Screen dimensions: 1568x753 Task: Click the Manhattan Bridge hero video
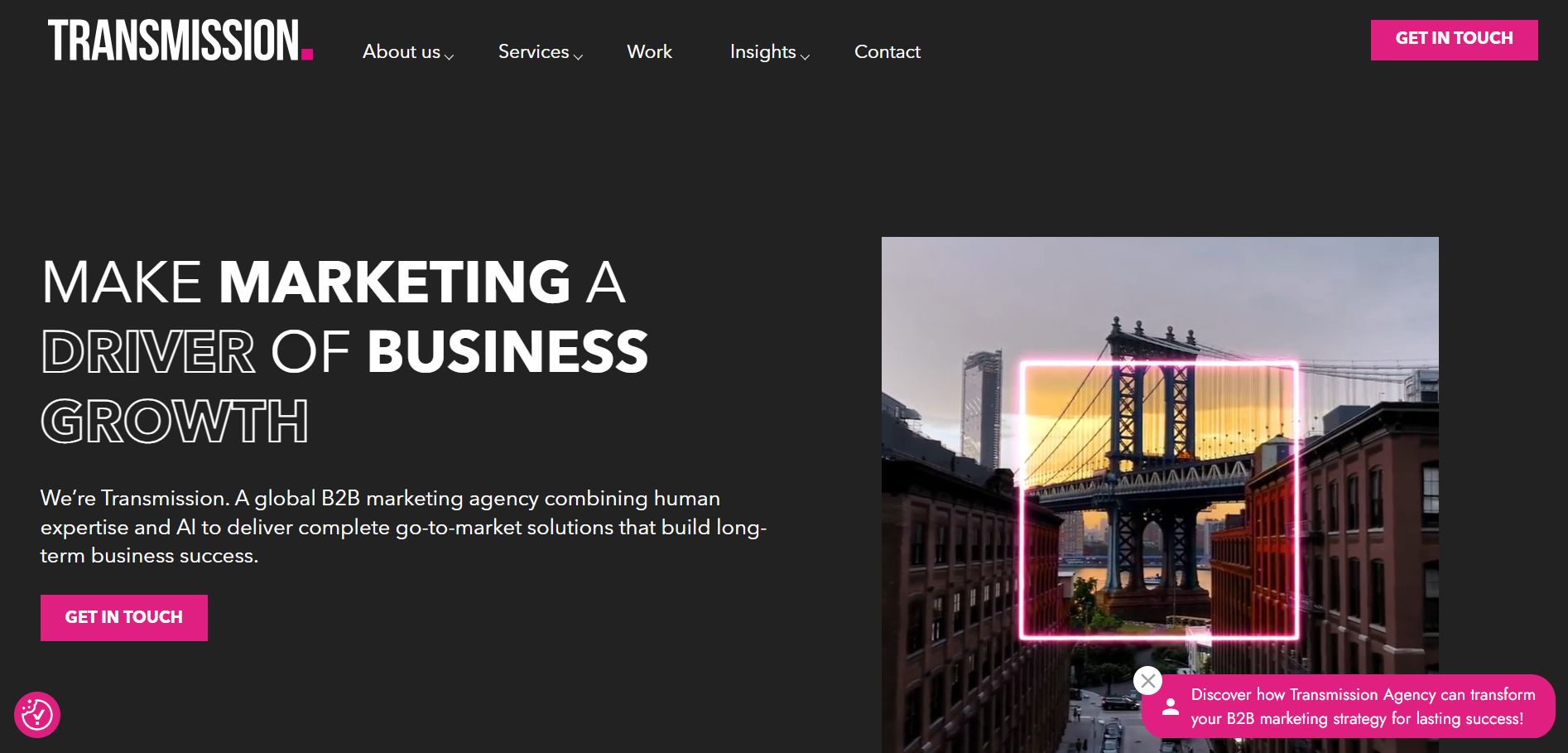(x=1160, y=495)
